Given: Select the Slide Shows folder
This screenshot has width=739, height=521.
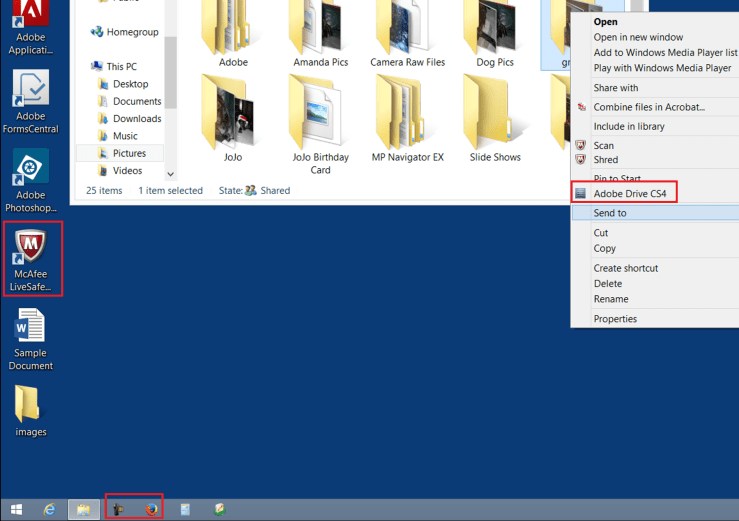Looking at the screenshot, I should tap(495, 119).
